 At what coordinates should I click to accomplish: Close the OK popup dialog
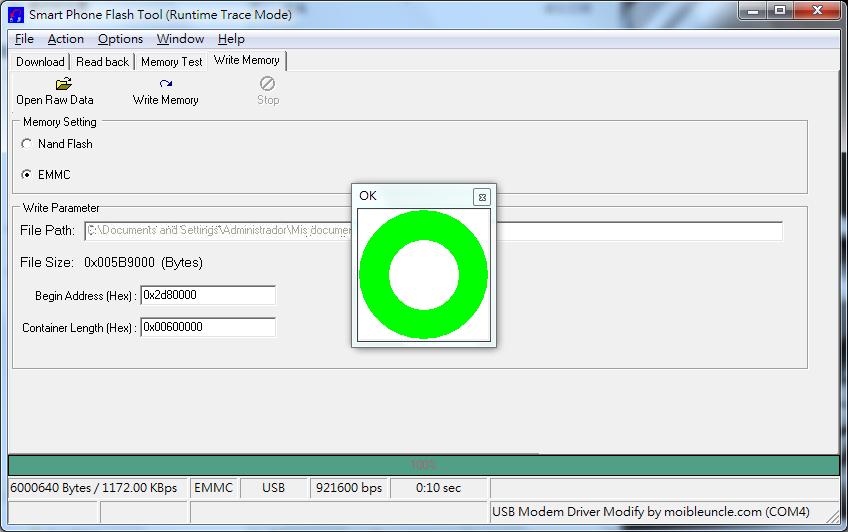482,197
